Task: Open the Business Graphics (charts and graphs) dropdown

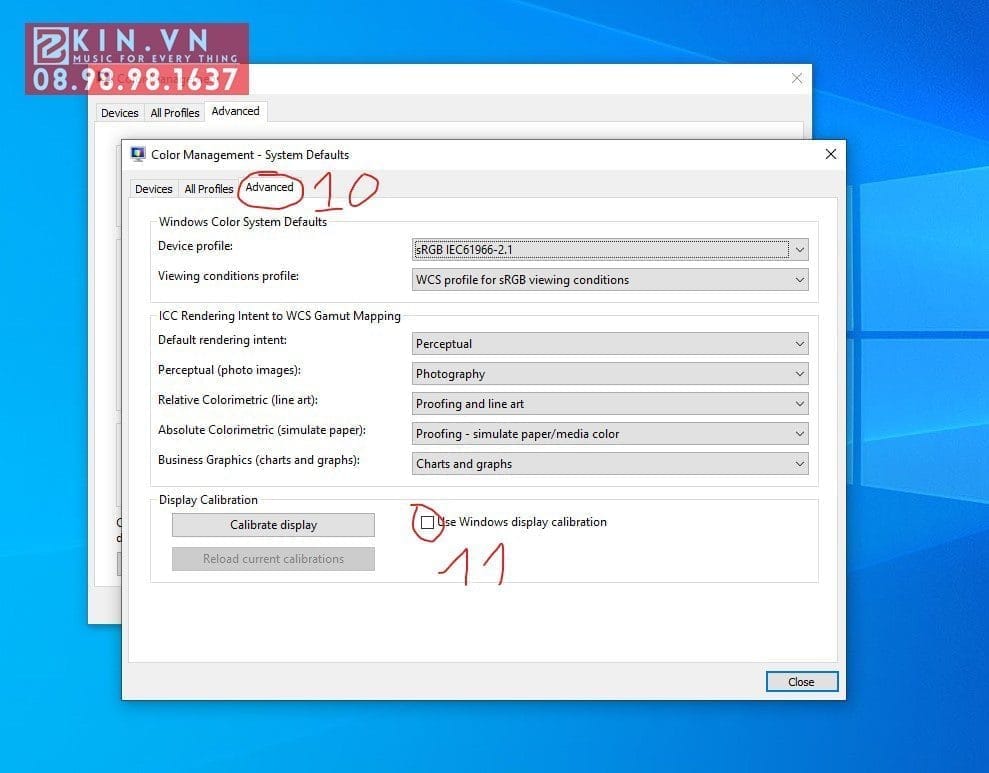Action: [x=798, y=463]
